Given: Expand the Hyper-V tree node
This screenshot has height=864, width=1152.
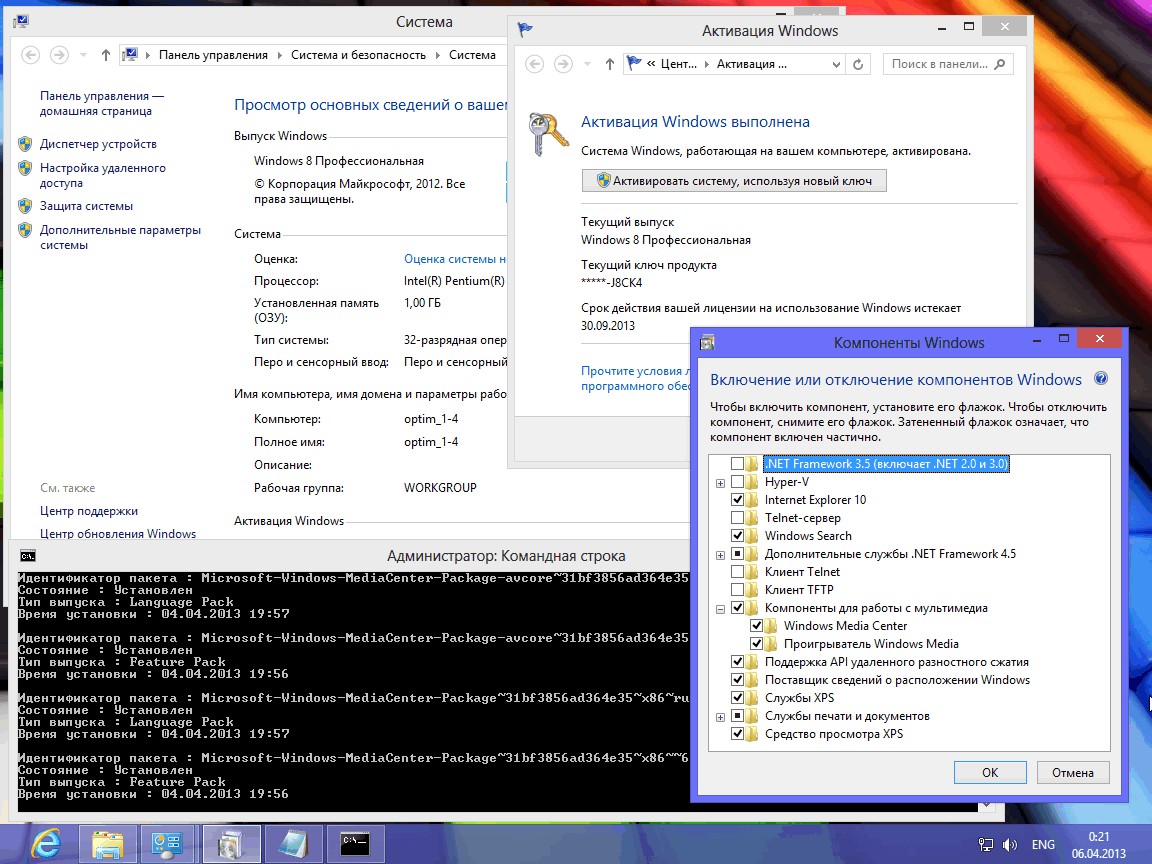Looking at the screenshot, I should pyautogui.click(x=720, y=483).
